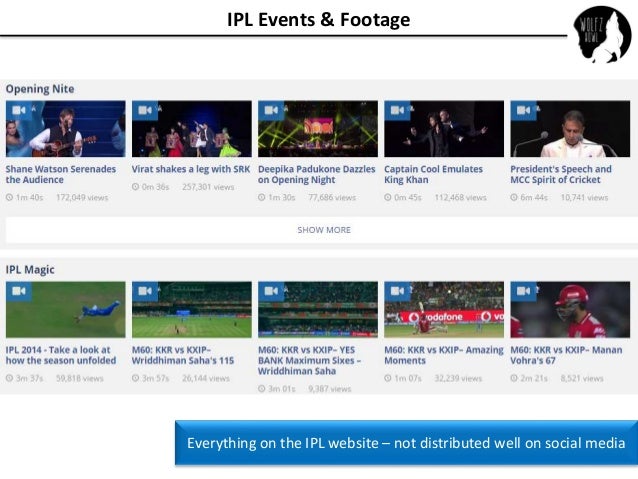Click the 10,741 views count
Screen dimensions: 638x479
pyautogui.click(x=584, y=197)
